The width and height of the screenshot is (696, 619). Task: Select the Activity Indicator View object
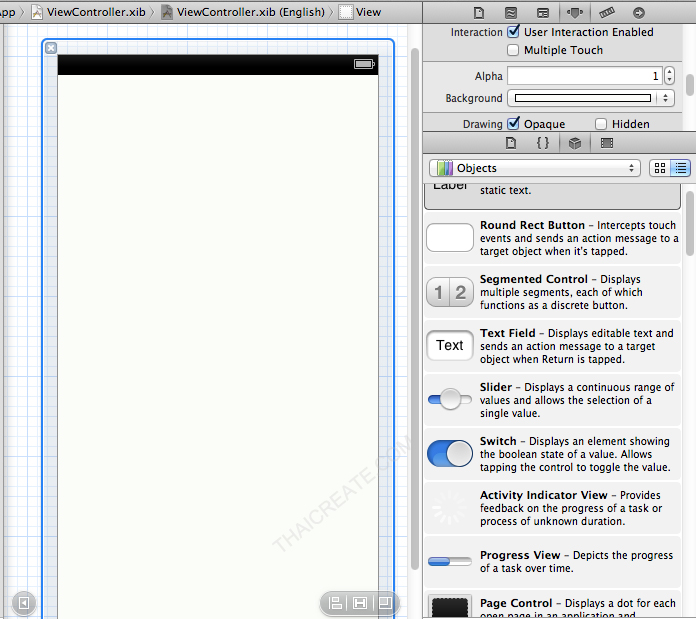pyautogui.click(x=552, y=508)
